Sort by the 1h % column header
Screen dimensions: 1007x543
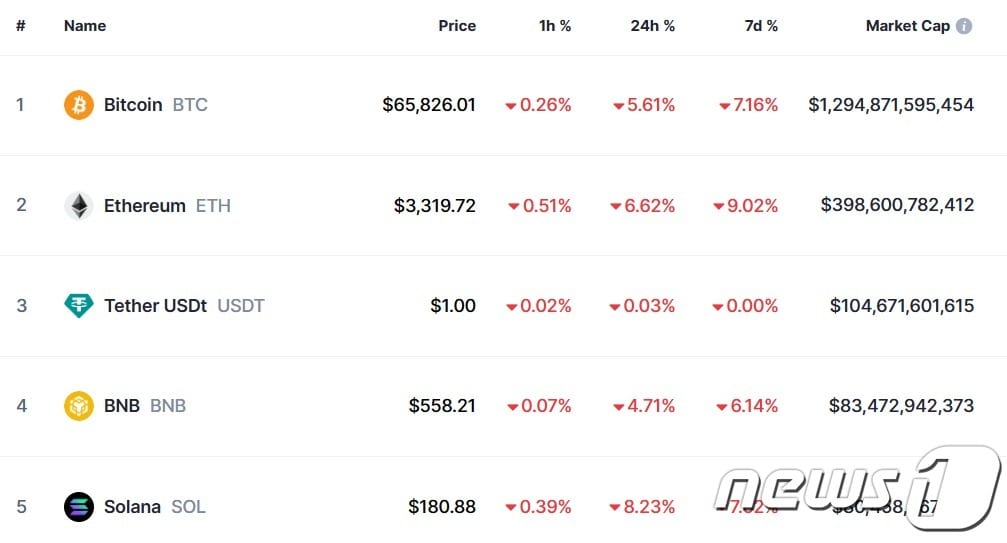[555, 26]
